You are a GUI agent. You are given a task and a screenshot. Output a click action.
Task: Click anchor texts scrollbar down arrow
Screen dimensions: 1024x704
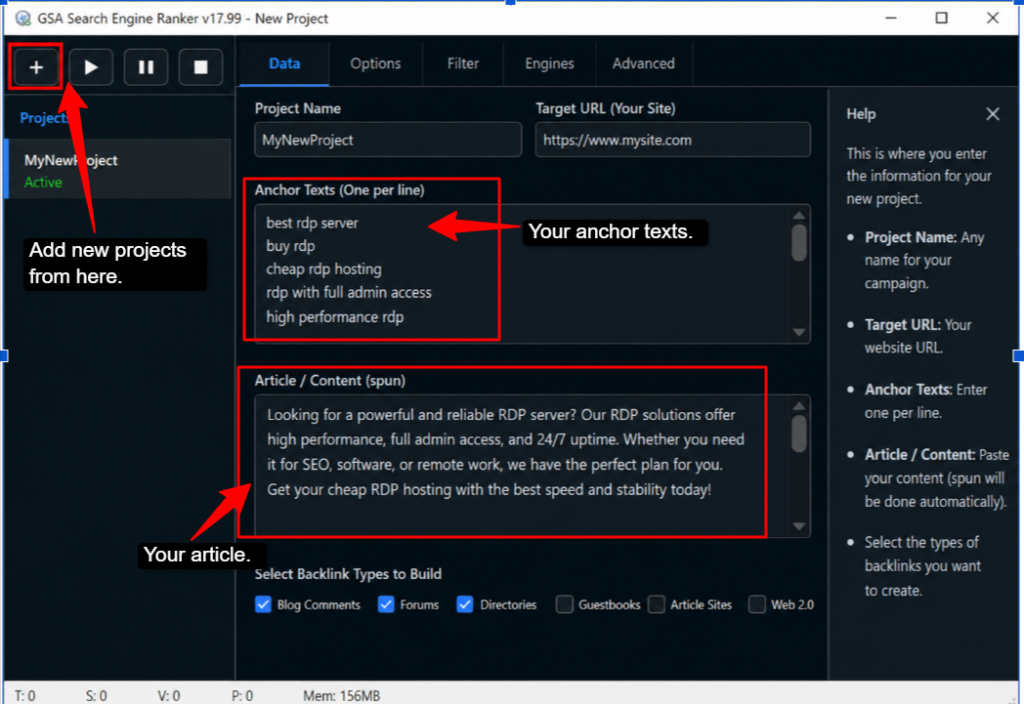(799, 332)
